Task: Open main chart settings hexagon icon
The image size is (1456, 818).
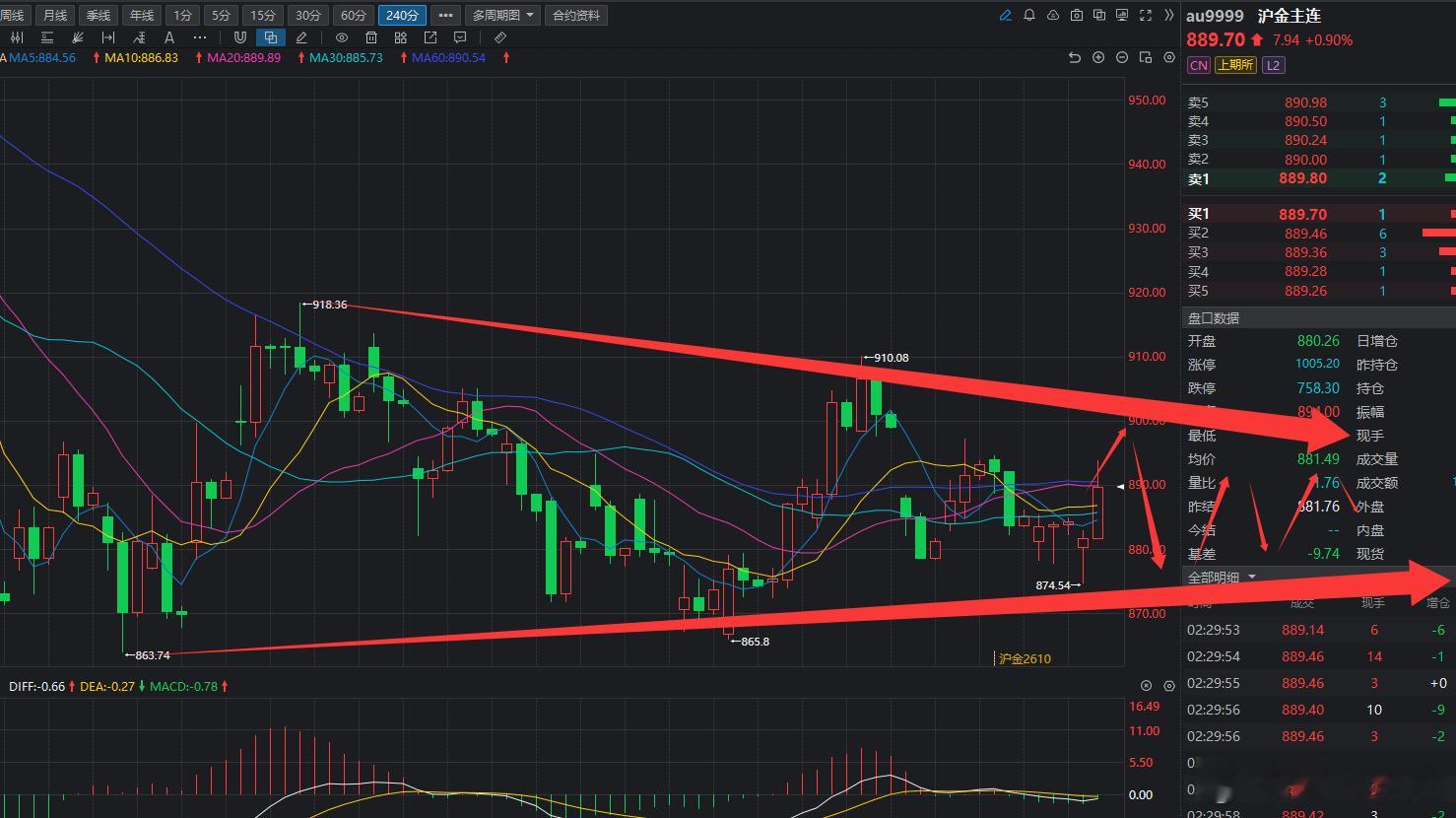Action: point(1169,58)
